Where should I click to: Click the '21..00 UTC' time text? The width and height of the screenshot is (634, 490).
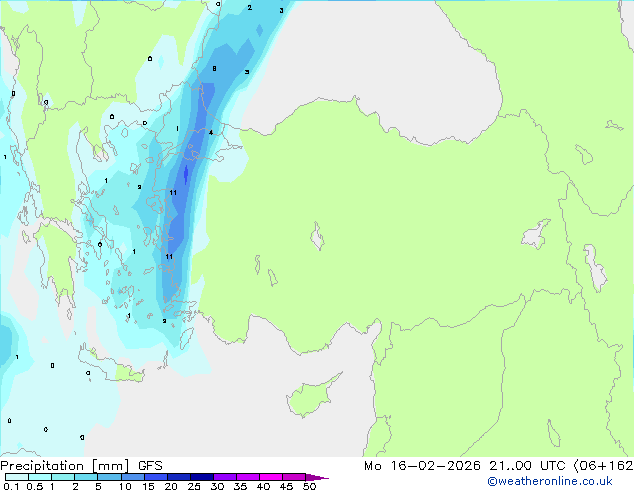[x=527, y=466]
